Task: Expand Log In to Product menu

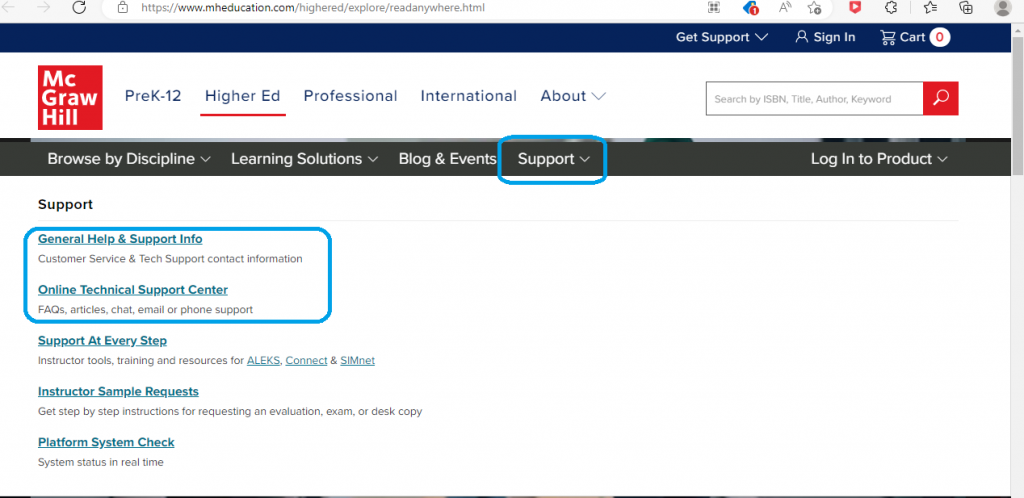Action: [x=879, y=159]
